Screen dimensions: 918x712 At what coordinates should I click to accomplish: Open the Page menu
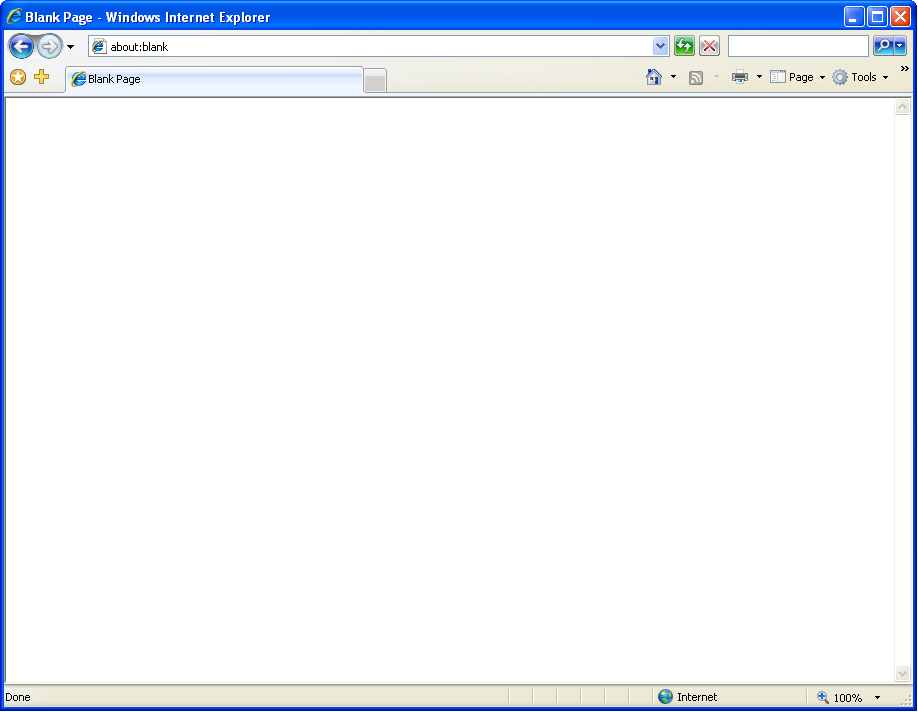797,77
